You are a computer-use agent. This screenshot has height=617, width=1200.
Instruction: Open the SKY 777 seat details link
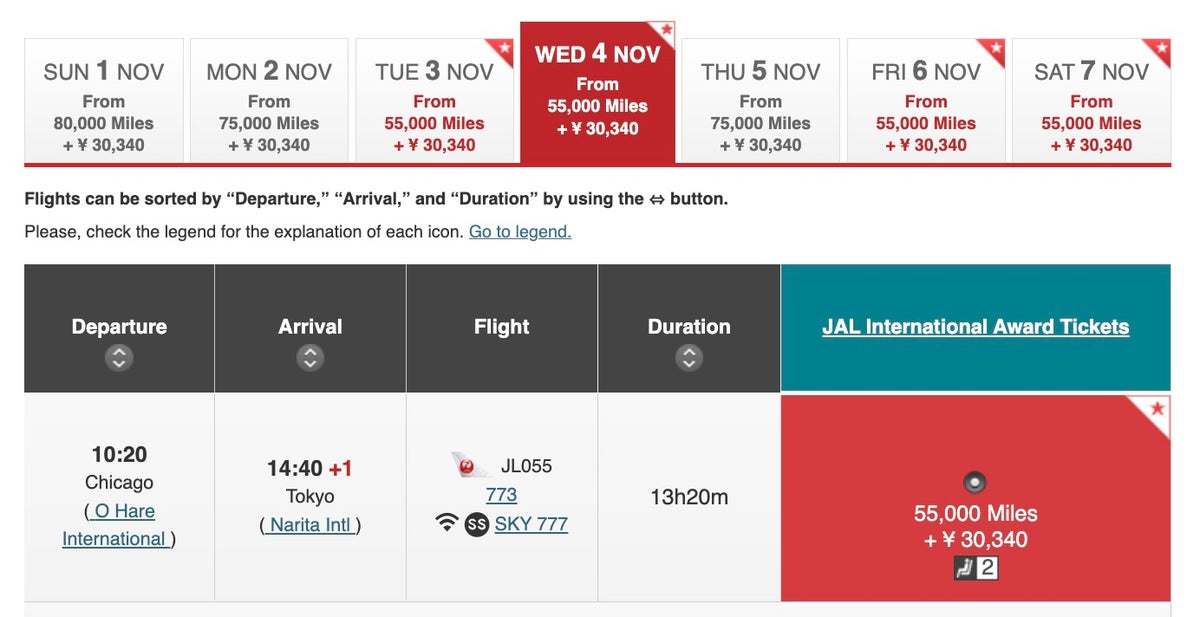pyautogui.click(x=531, y=524)
